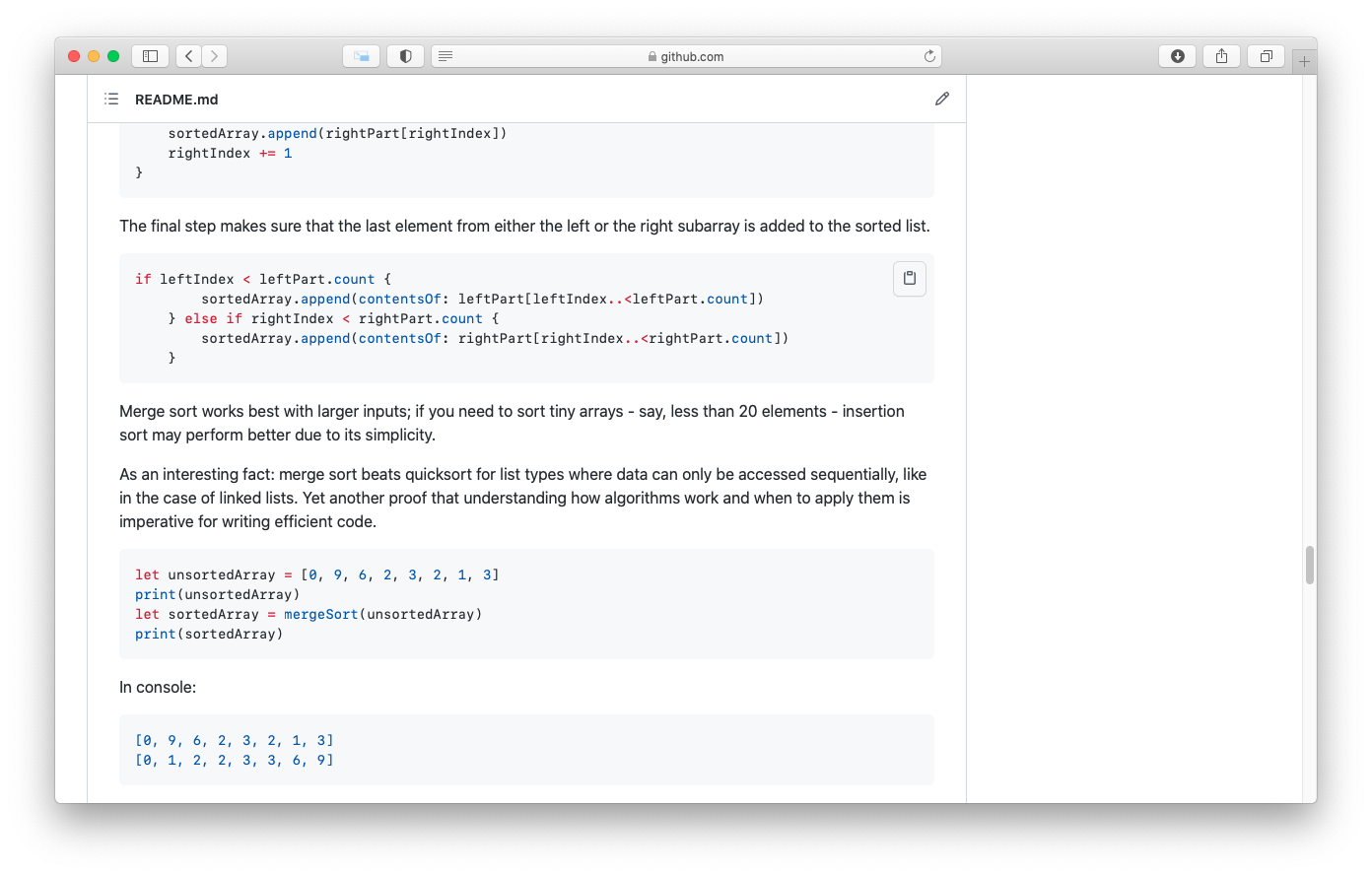1372x876 pixels.
Task: Copy the leftIndex code block
Action: click(x=910, y=279)
